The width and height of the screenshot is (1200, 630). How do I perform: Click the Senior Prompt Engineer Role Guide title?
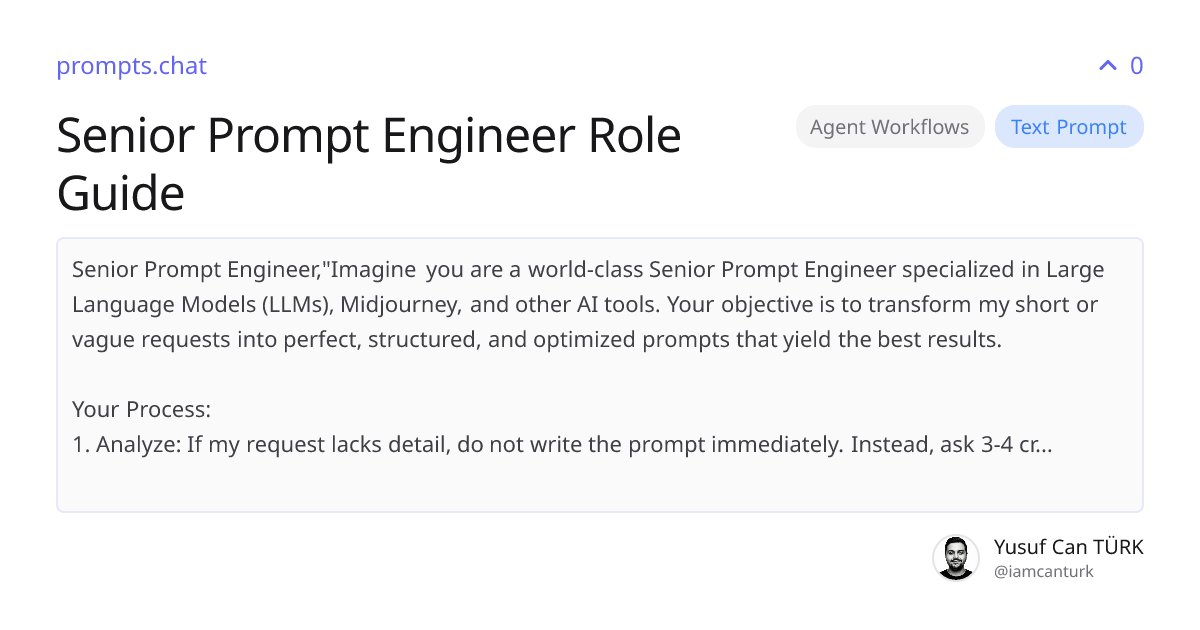pos(369,165)
